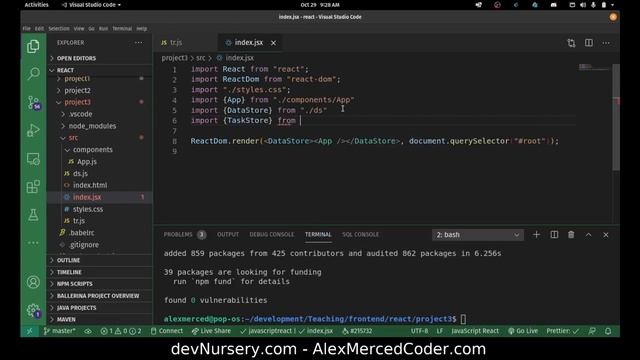Kill the terminal with trash icon
The width and height of the screenshot is (640, 360).
pyautogui.click(x=571, y=235)
